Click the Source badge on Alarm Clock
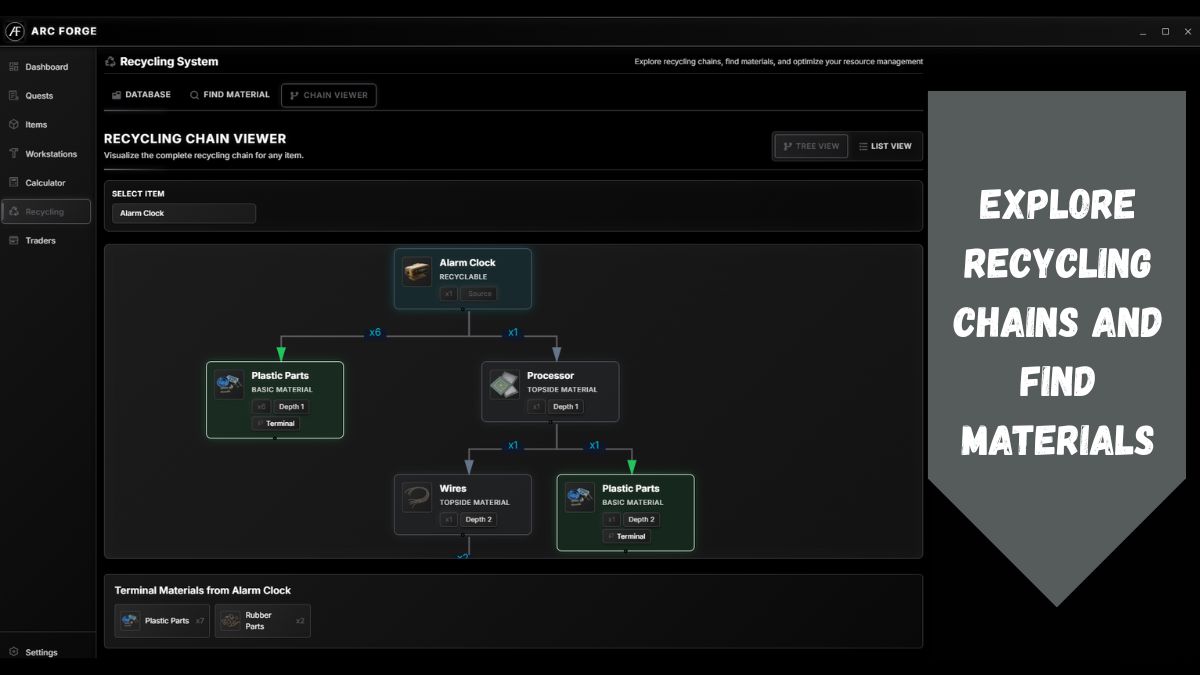1200x675 pixels. pyautogui.click(x=480, y=294)
